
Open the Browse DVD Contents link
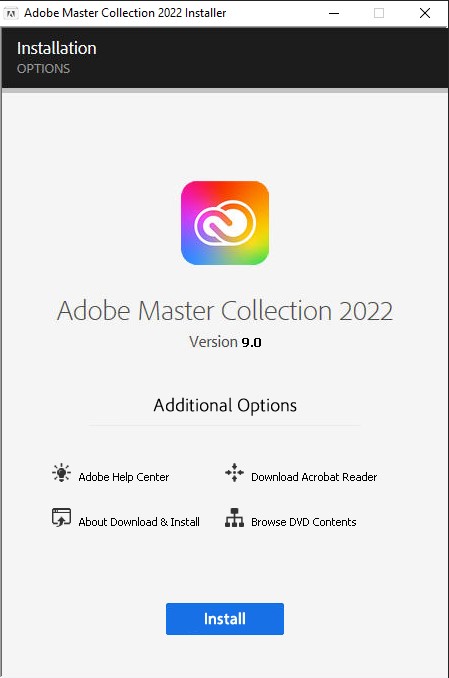(x=304, y=522)
